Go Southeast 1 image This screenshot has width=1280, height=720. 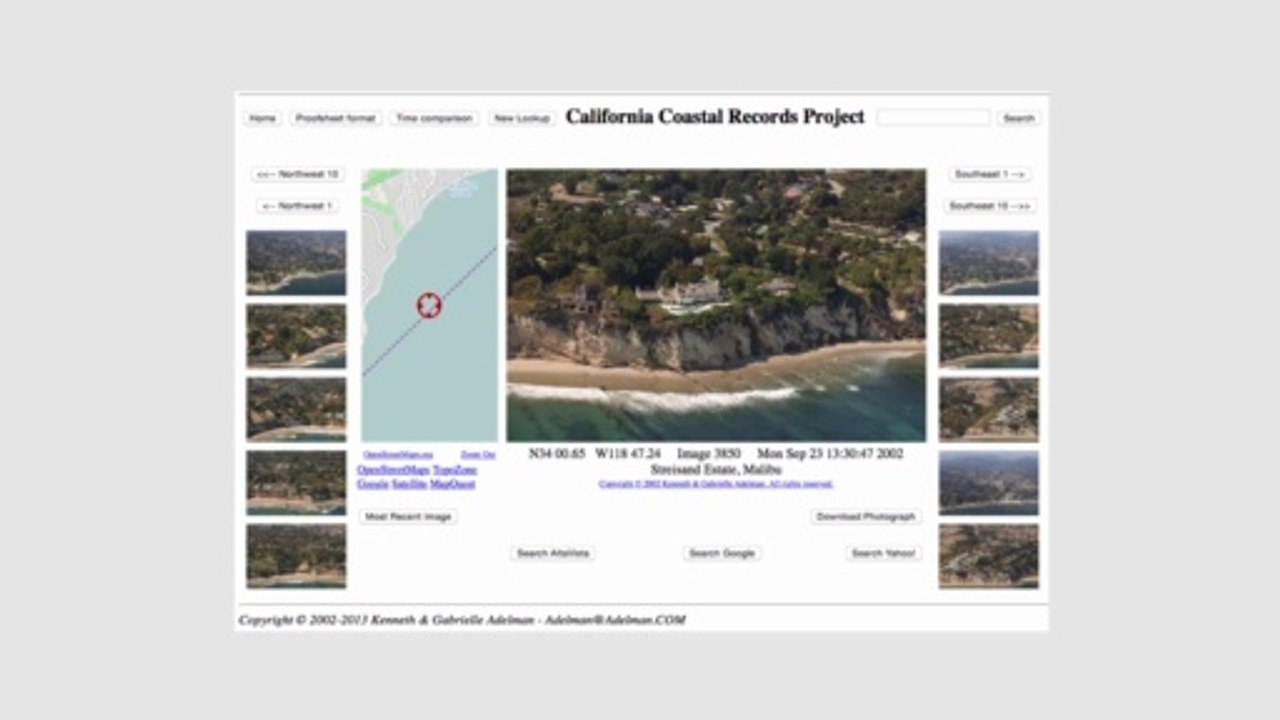(990, 174)
